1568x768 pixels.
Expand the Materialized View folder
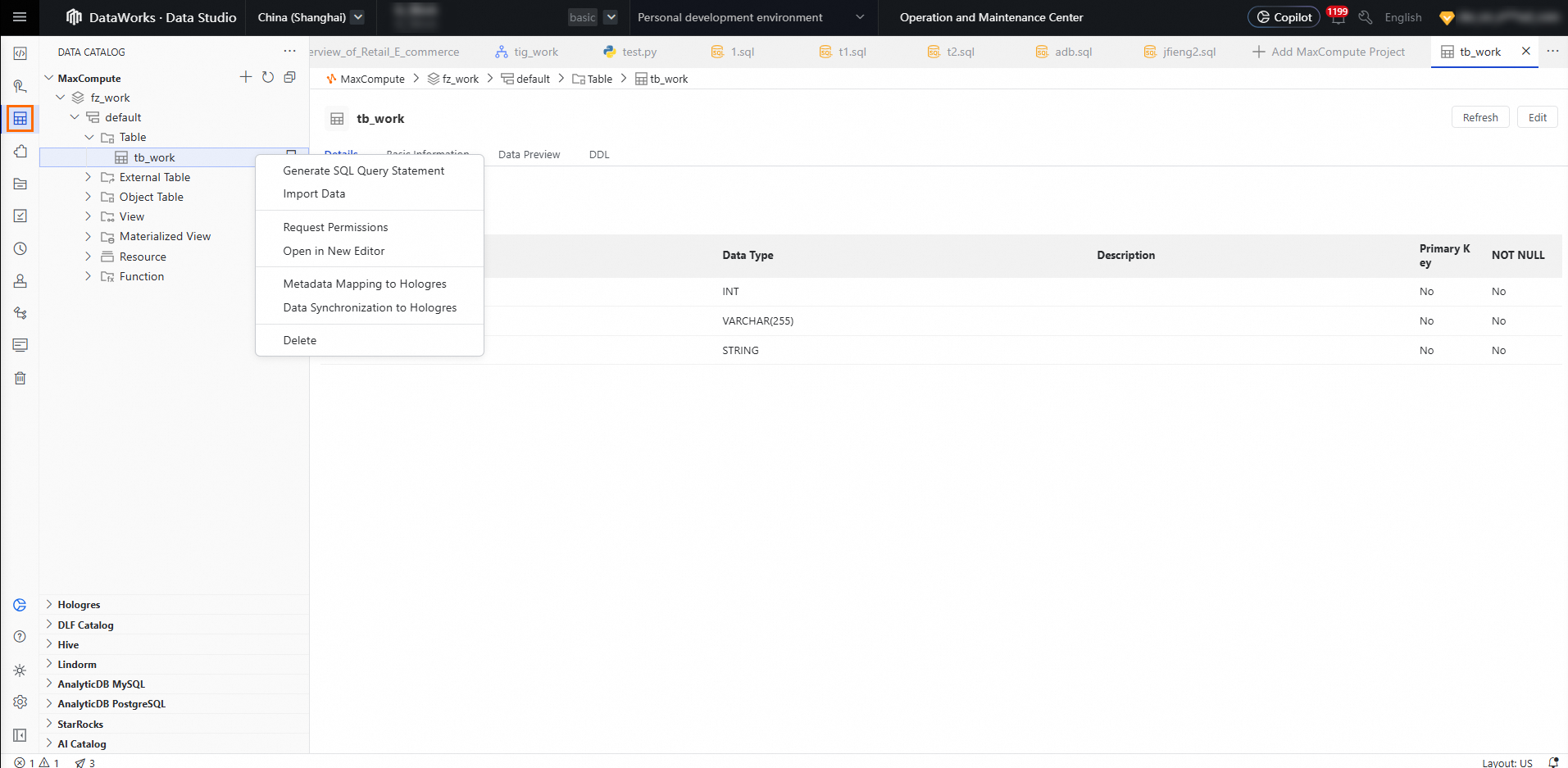point(89,236)
